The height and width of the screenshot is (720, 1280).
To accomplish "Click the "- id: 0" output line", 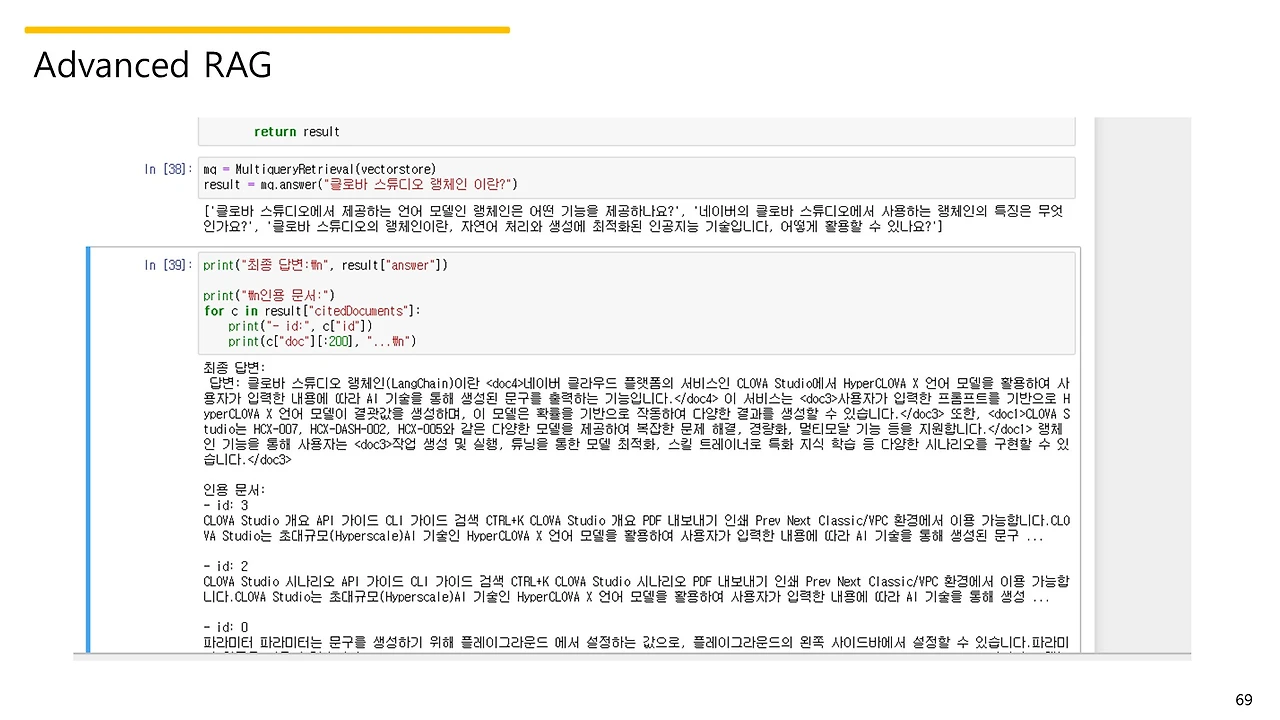I will click(x=226, y=627).
